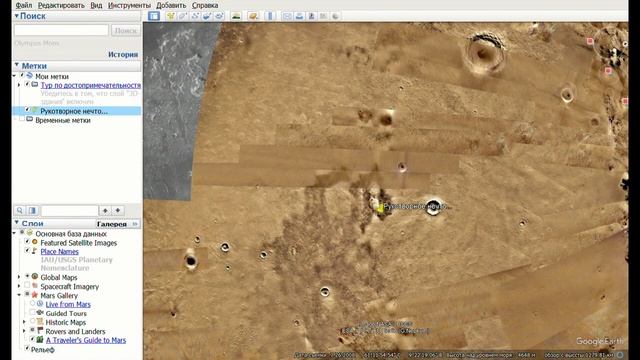Open the planet switcher toolbar icon
The height and width of the screenshot is (360, 640).
click(x=253, y=16)
